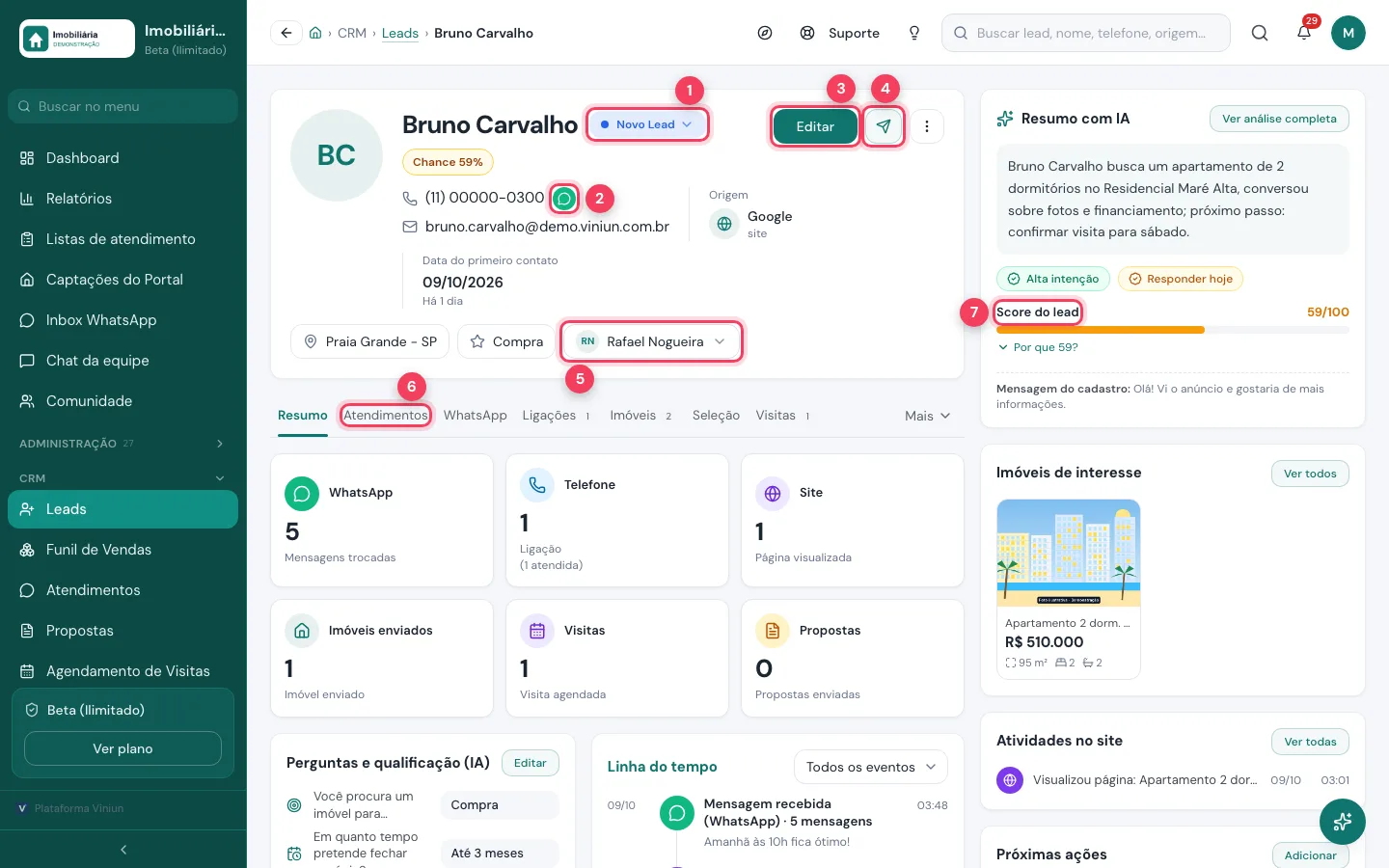Open the apartment property thumbnail

coord(1069,553)
